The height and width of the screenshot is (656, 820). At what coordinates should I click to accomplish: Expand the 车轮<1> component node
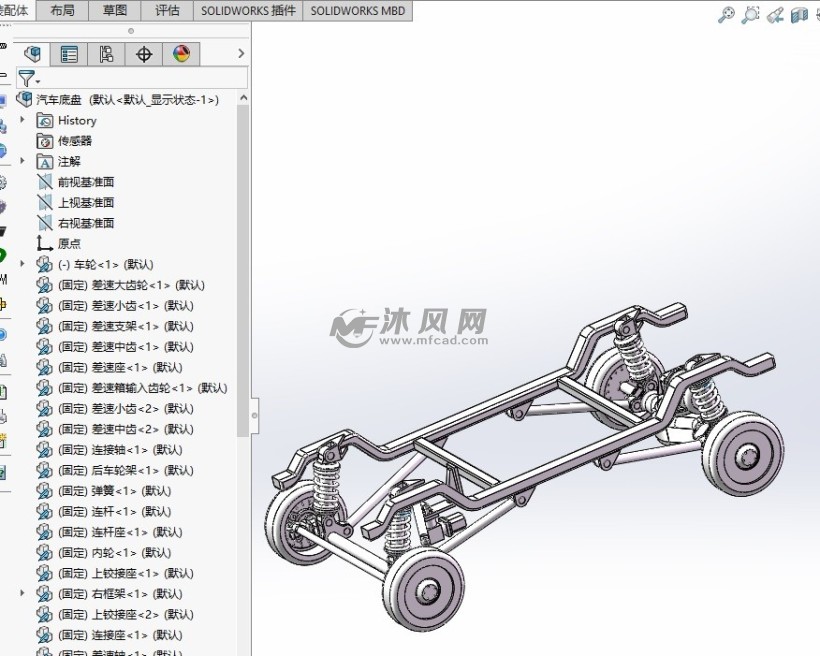point(22,264)
